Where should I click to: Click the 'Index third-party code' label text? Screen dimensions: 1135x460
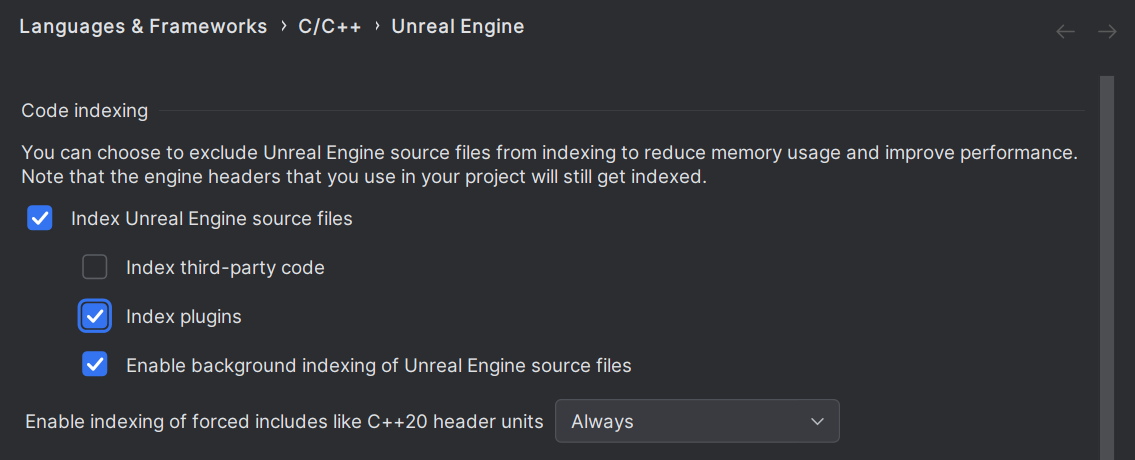coord(225,267)
